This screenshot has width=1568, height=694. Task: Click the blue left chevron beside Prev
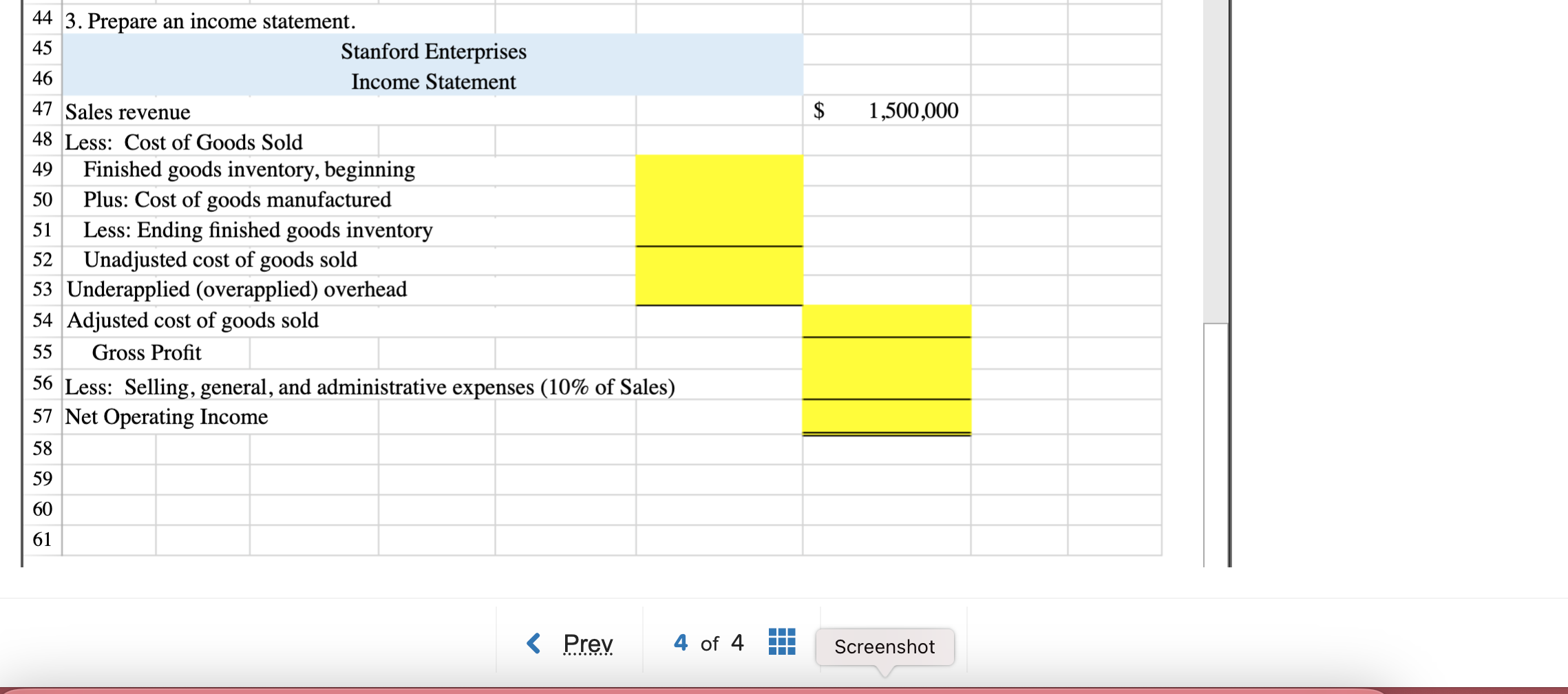point(536,643)
